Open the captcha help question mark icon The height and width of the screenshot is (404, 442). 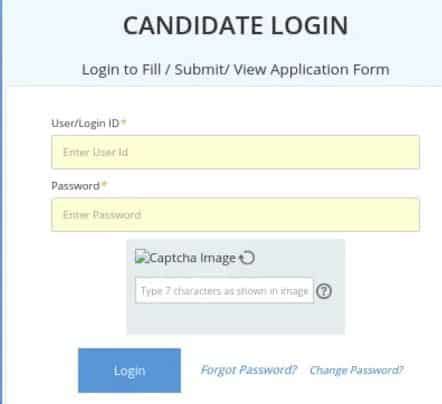coord(324,291)
